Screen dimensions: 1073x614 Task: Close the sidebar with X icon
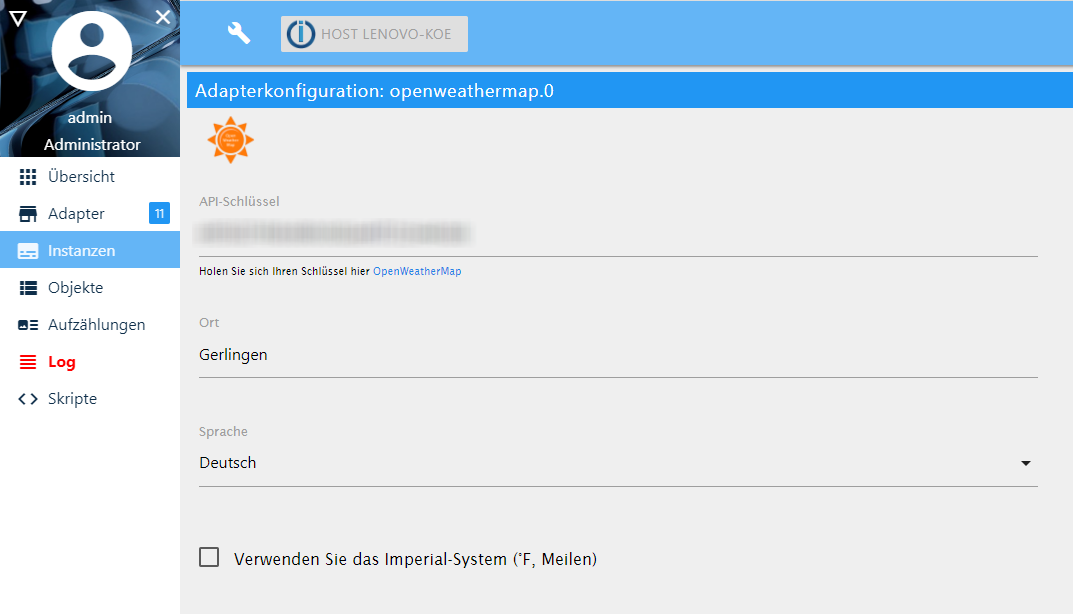click(163, 16)
